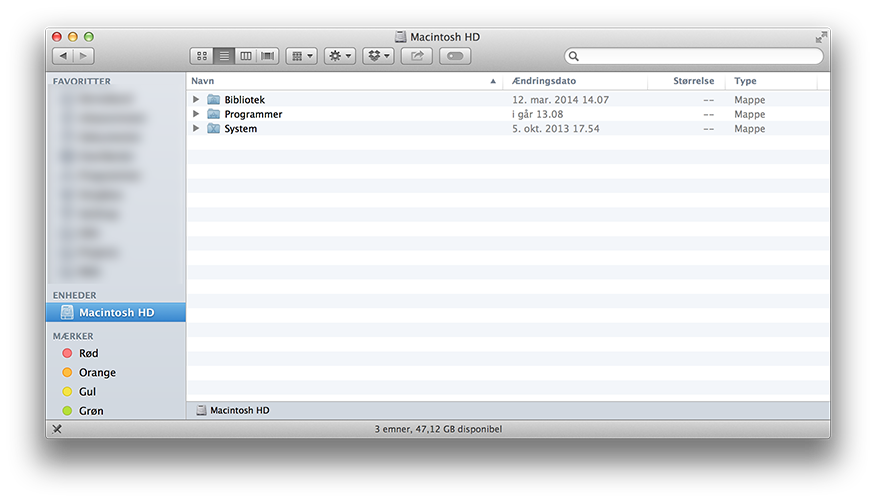This screenshot has height=502, width=876.
Task: Click the green Grøn color dot
Action: [x=67, y=411]
